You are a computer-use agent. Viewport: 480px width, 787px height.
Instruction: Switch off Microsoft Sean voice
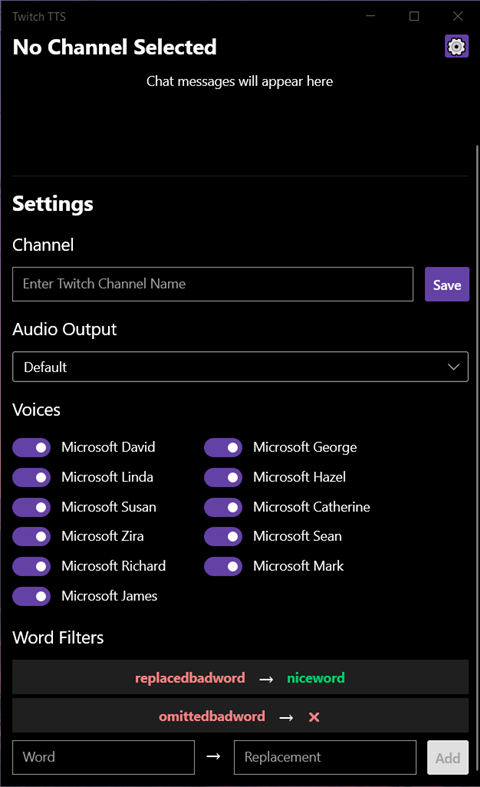223,537
